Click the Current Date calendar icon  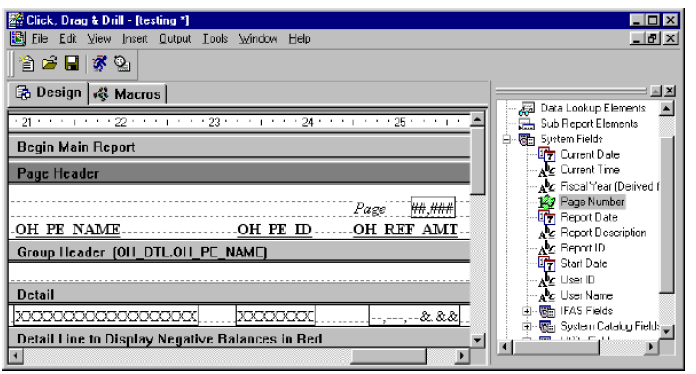(546, 155)
